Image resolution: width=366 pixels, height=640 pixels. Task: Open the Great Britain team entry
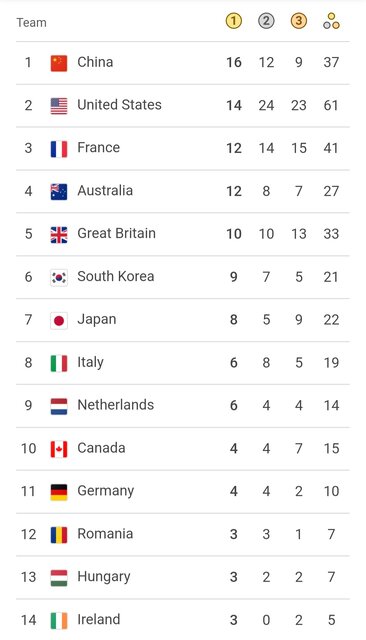tap(183, 234)
